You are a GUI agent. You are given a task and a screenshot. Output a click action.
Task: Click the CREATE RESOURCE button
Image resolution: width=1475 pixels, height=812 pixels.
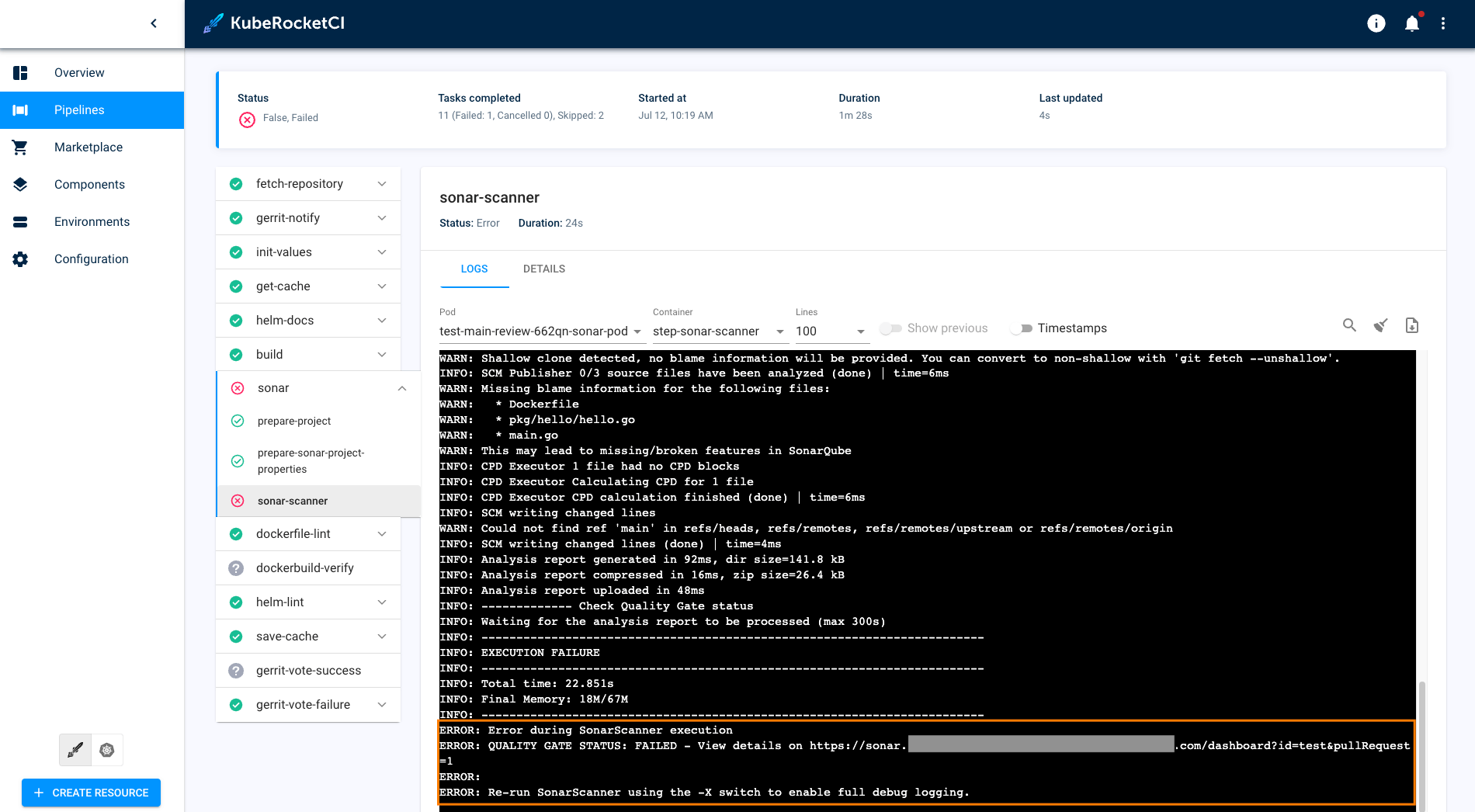coord(91,793)
